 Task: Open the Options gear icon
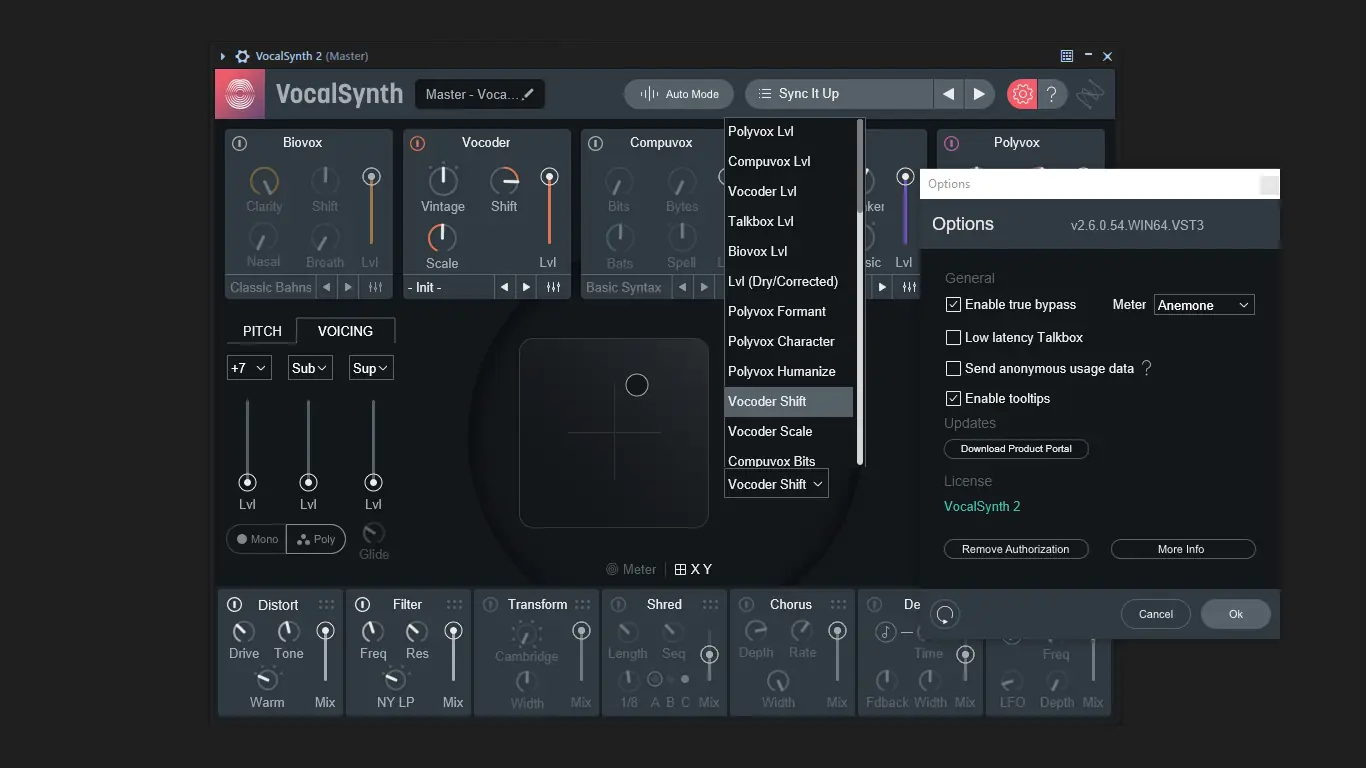pyautogui.click(x=1021, y=93)
